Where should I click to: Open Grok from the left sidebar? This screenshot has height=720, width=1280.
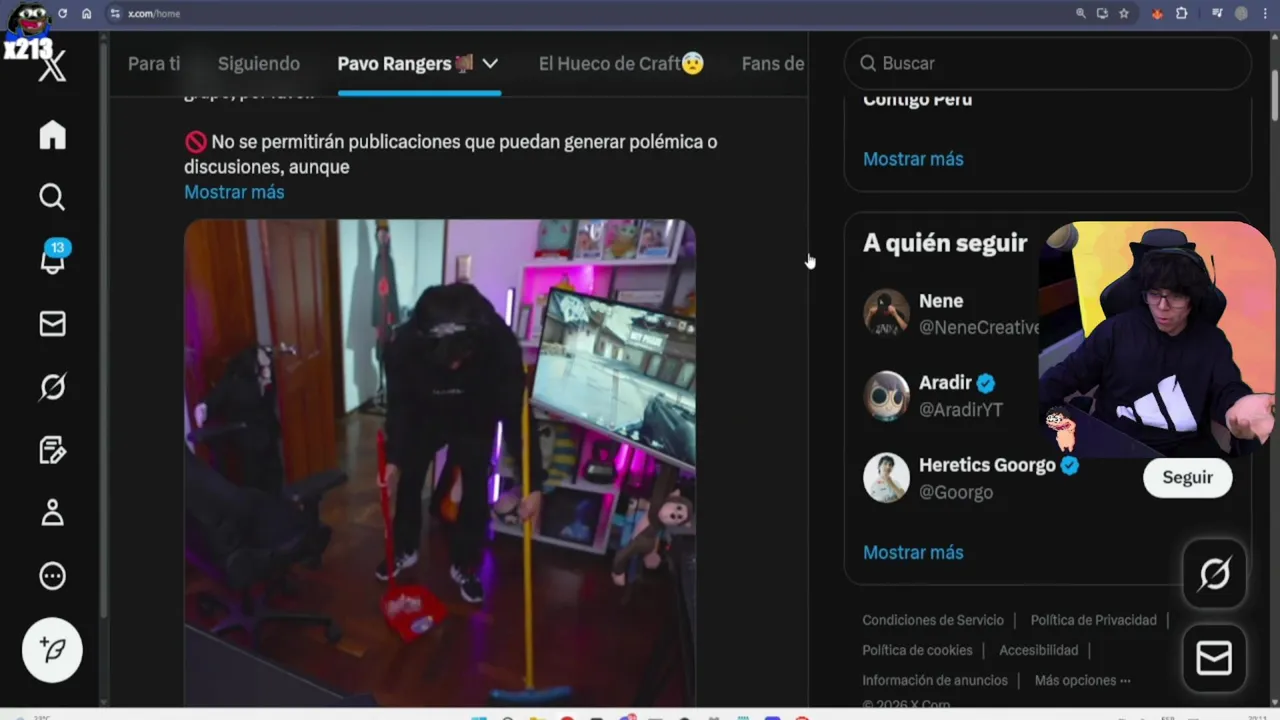(x=52, y=387)
